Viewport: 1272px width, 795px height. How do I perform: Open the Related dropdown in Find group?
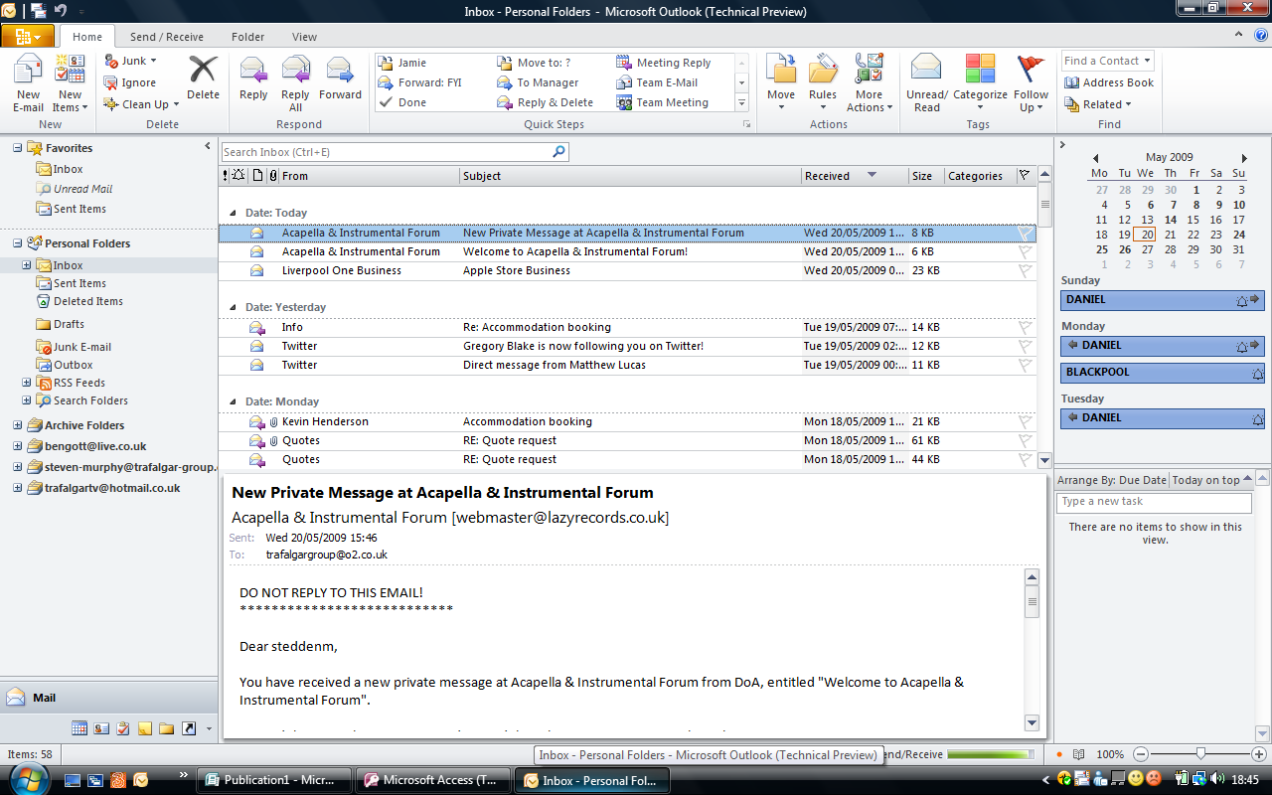1098,104
